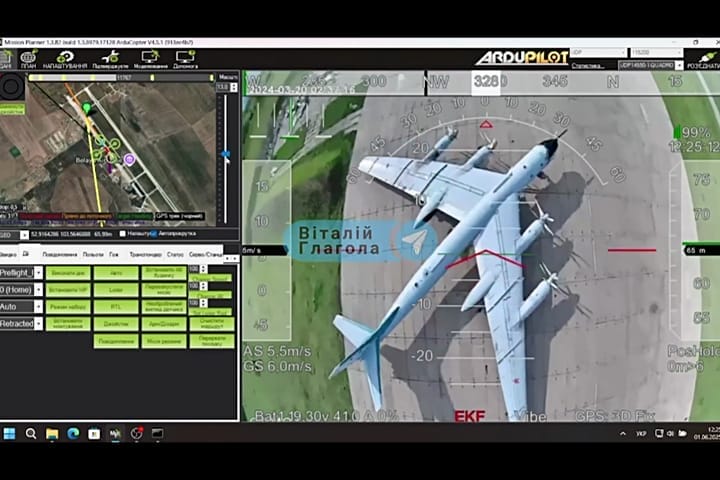The image size is (720, 480).
Task: Toggle the Автопрокрутка checkbox
Action: coord(154,234)
